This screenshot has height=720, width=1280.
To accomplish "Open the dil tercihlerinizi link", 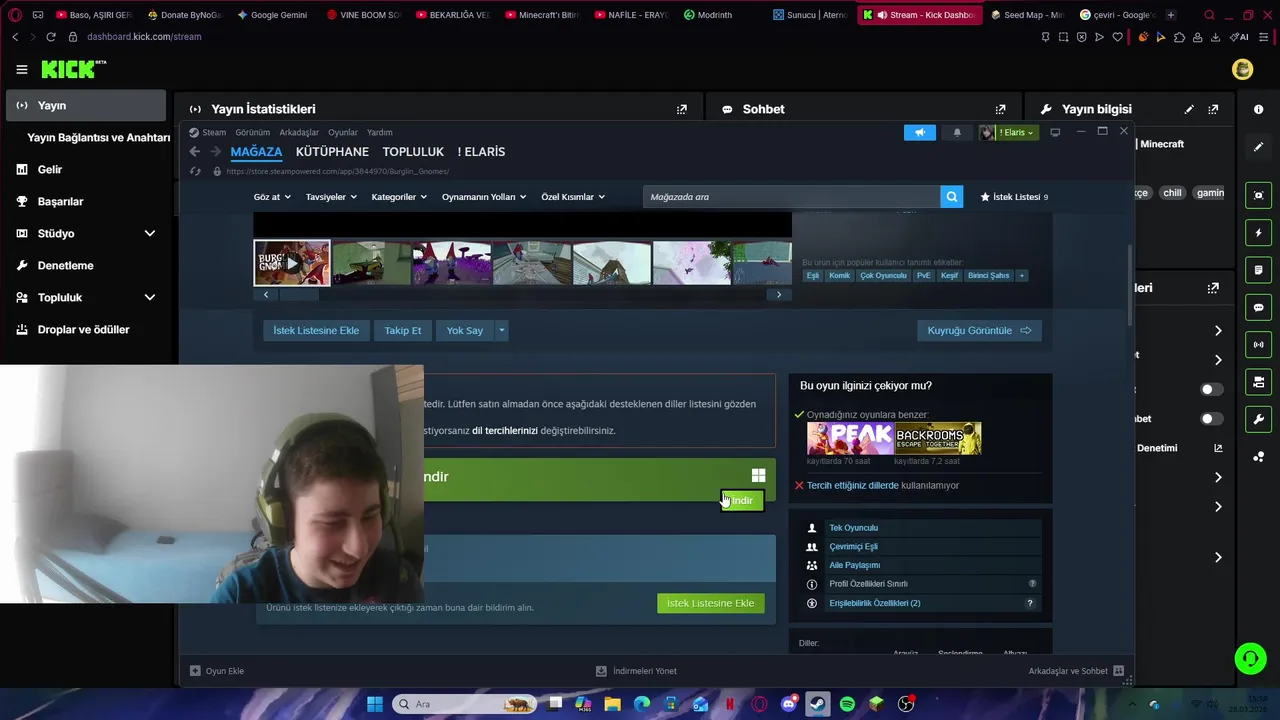I will point(505,431).
